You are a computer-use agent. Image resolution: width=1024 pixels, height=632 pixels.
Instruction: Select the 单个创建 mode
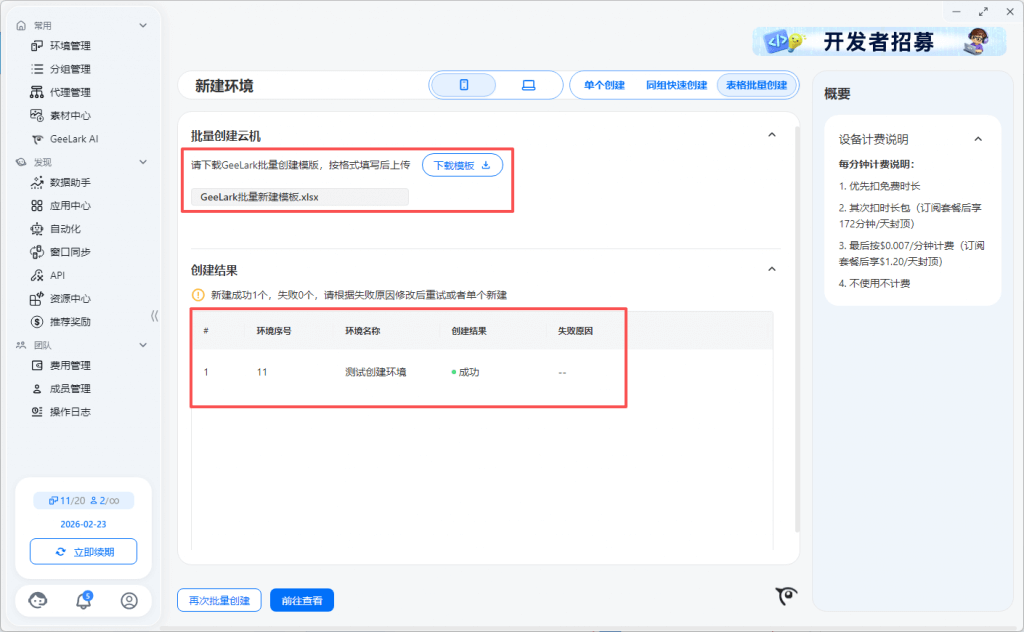(x=604, y=85)
